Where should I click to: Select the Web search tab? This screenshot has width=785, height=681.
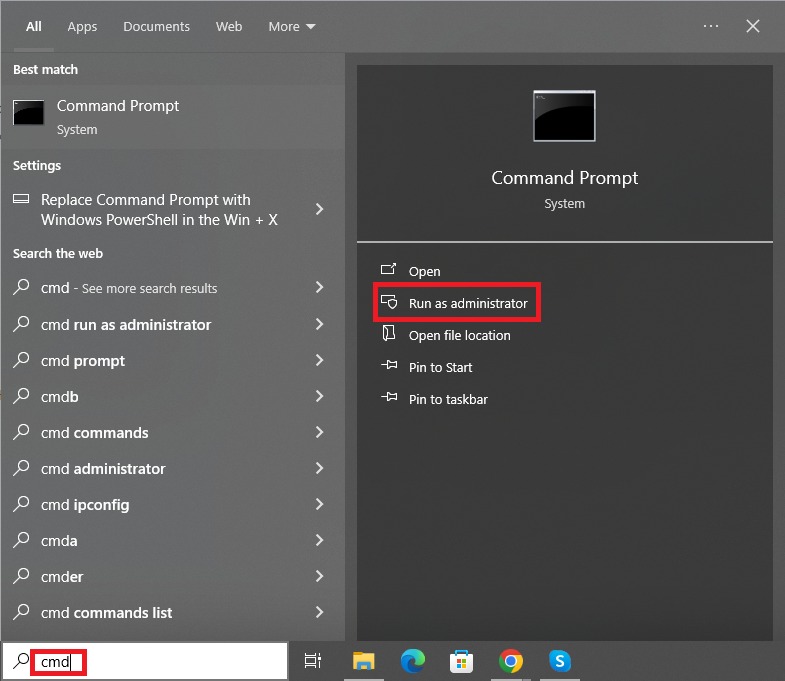tap(229, 27)
